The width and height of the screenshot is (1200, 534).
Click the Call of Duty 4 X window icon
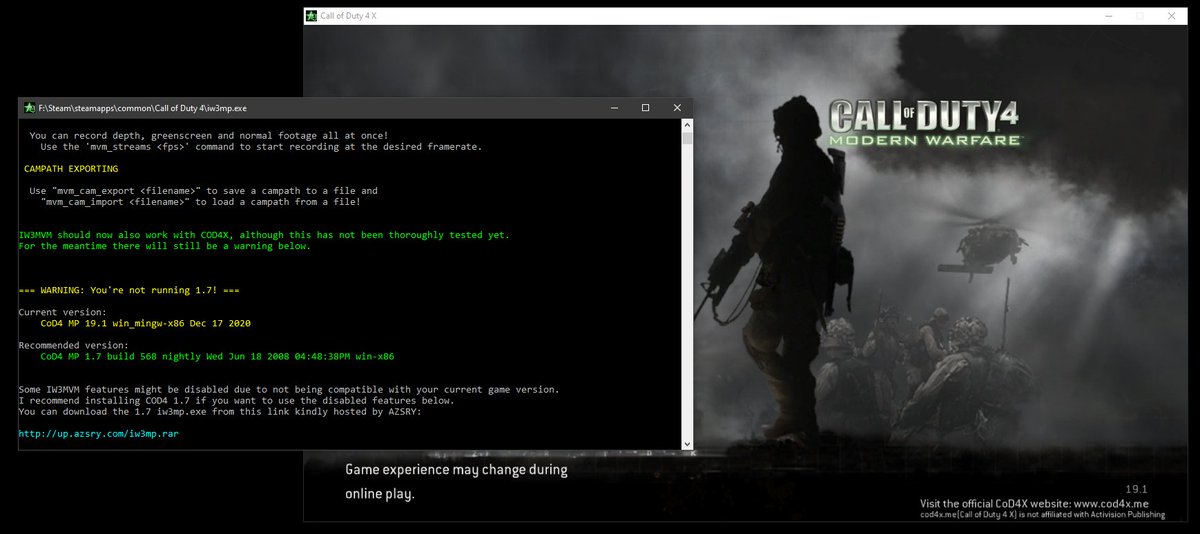[x=312, y=16]
